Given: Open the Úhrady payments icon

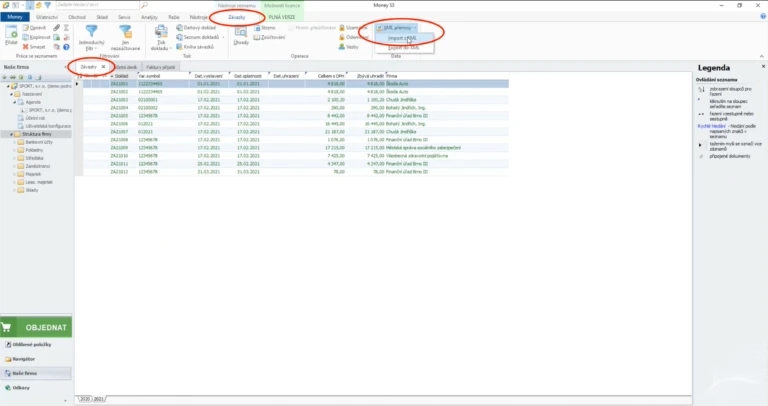Looking at the screenshot, I should (x=241, y=32).
